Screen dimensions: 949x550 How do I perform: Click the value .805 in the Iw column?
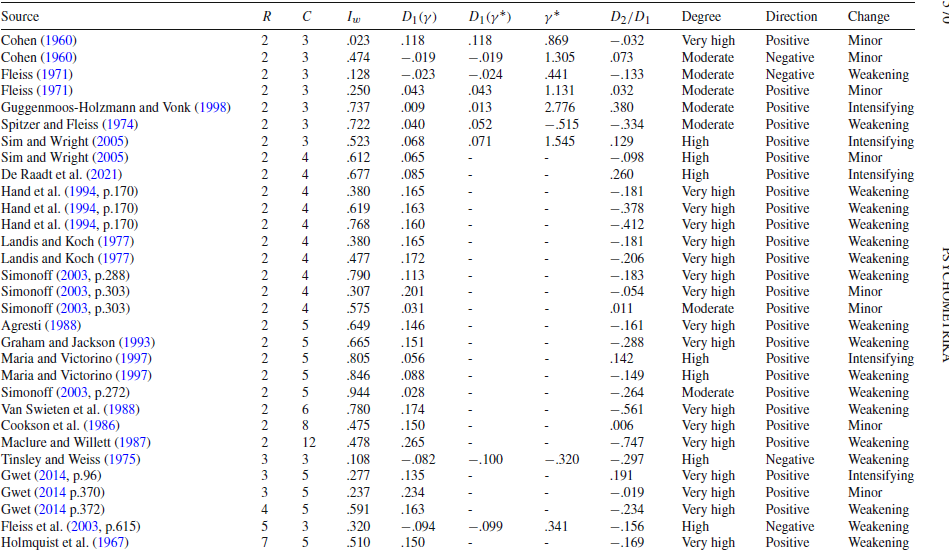[x=358, y=359]
